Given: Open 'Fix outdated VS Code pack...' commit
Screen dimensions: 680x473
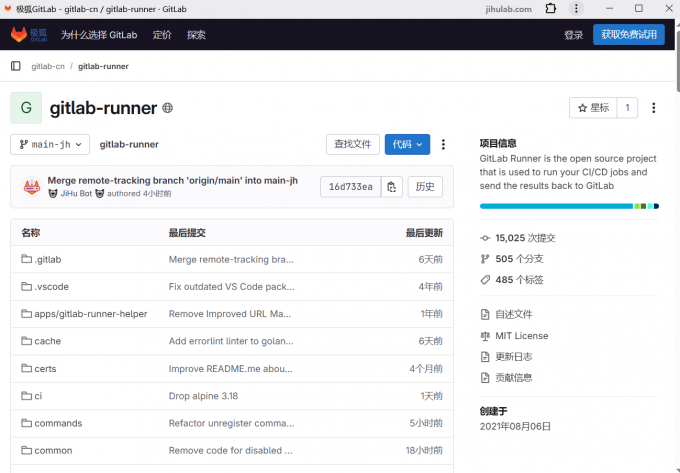Looking at the screenshot, I should [232, 287].
